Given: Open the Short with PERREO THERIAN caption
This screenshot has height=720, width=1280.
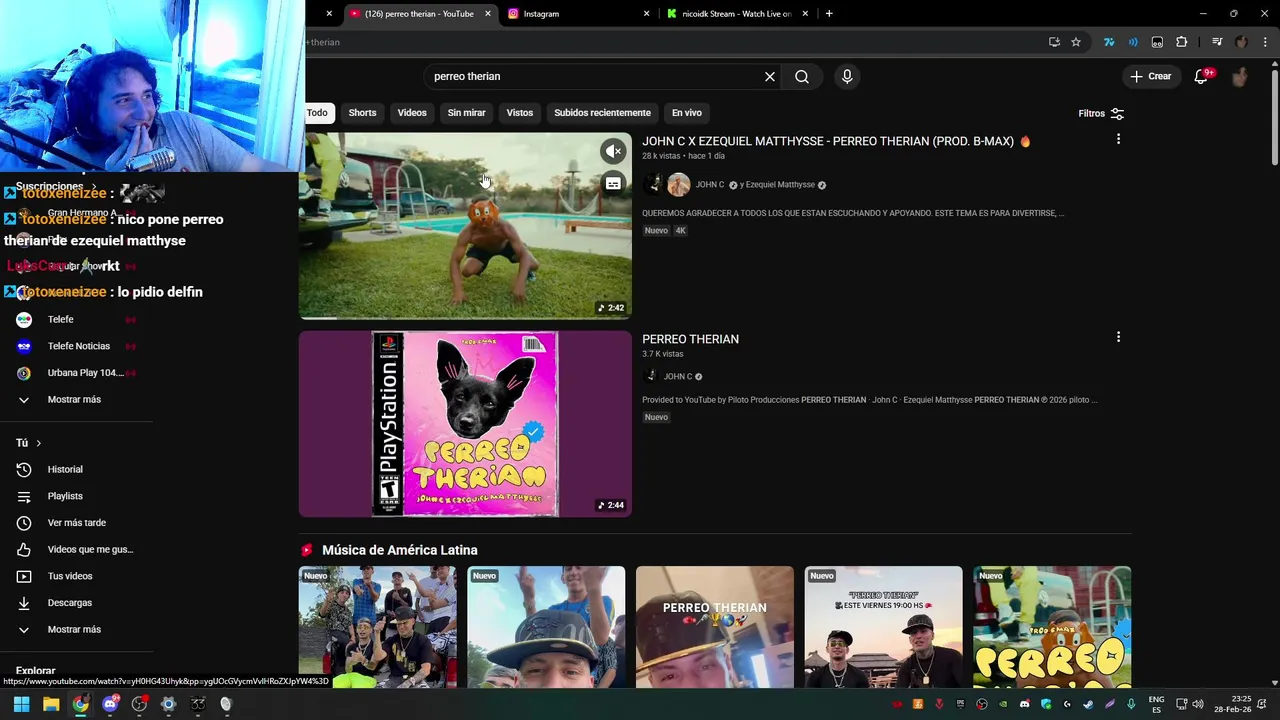Looking at the screenshot, I should coord(714,627).
